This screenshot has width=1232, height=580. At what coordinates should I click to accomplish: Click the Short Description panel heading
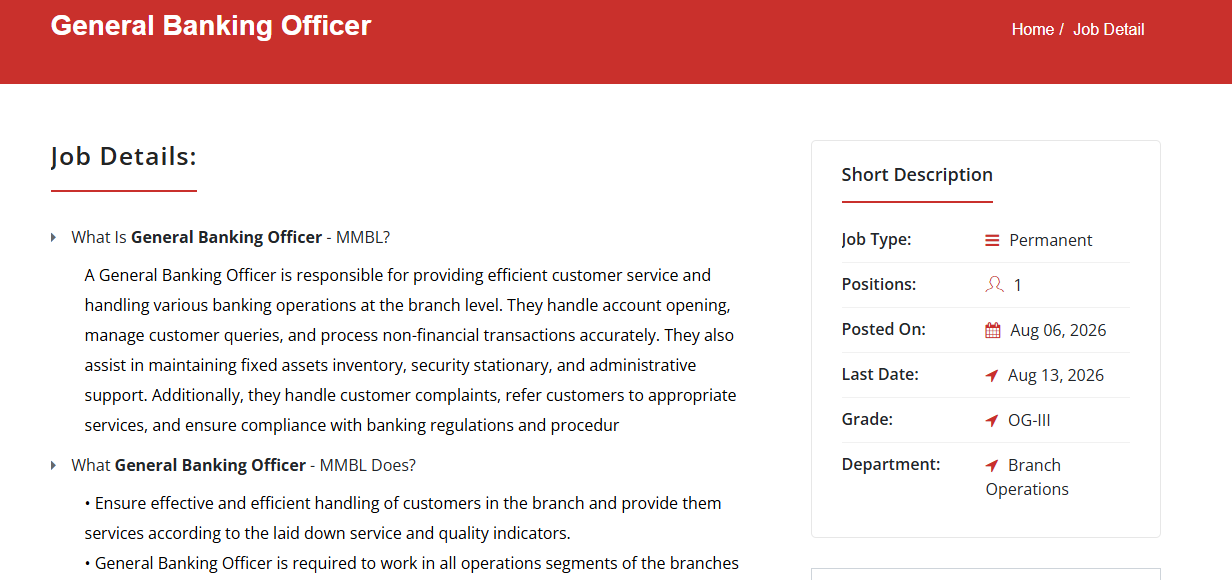tap(917, 174)
